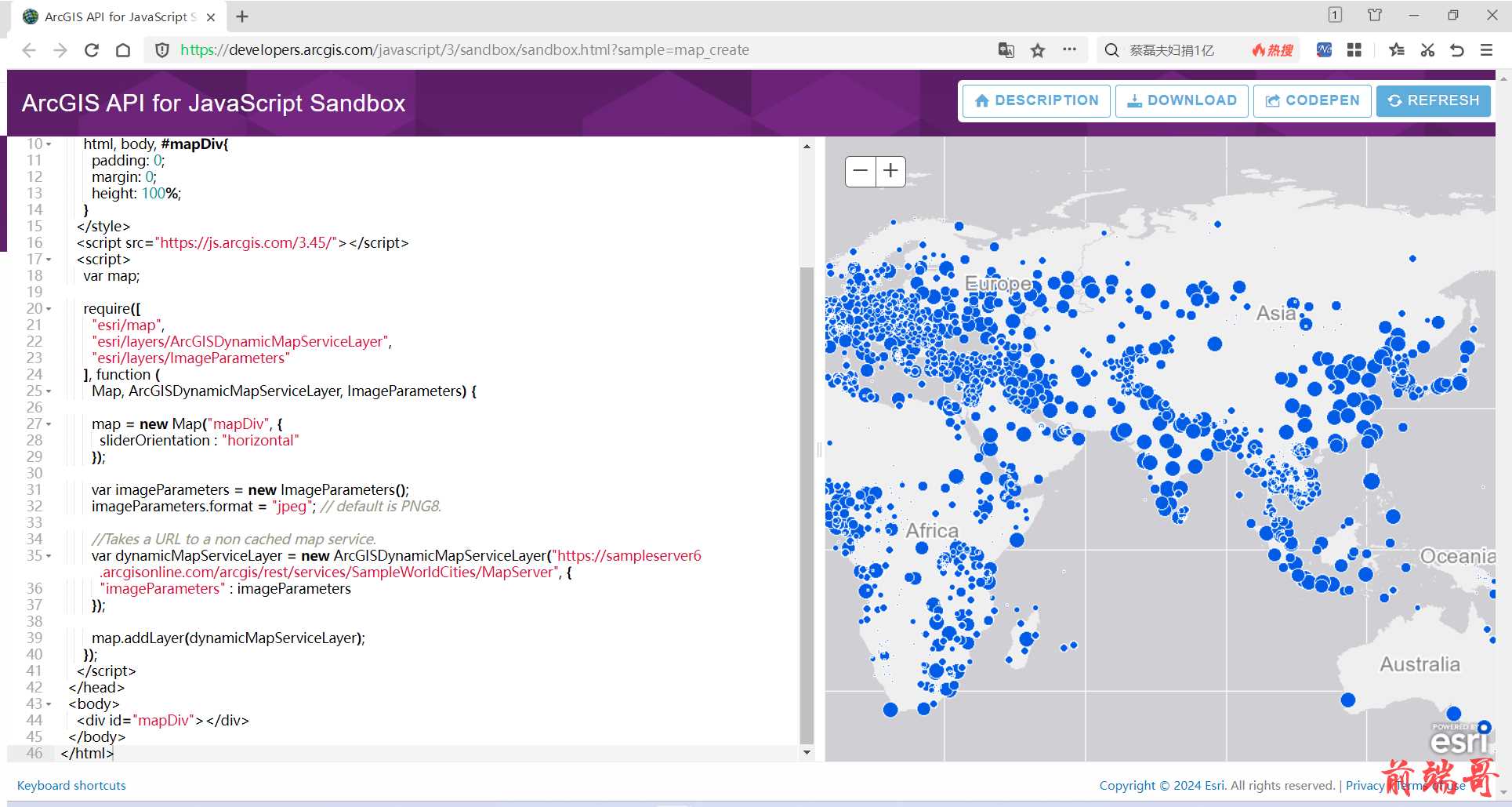The height and width of the screenshot is (807, 1512).
Task: Close the ArcGIS API for JavaScript tab
Action: 211,16
